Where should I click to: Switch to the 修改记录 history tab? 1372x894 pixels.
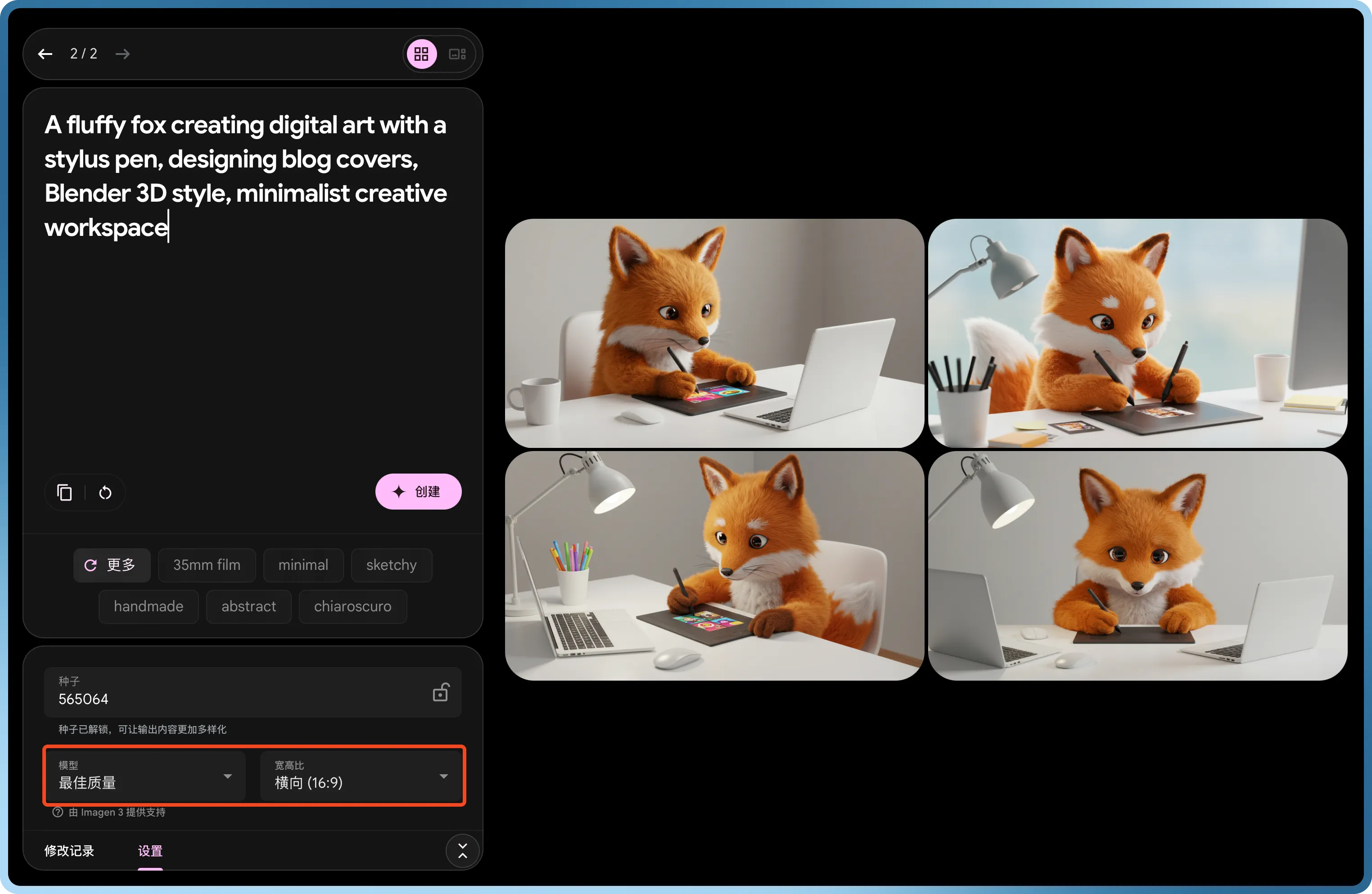(69, 851)
